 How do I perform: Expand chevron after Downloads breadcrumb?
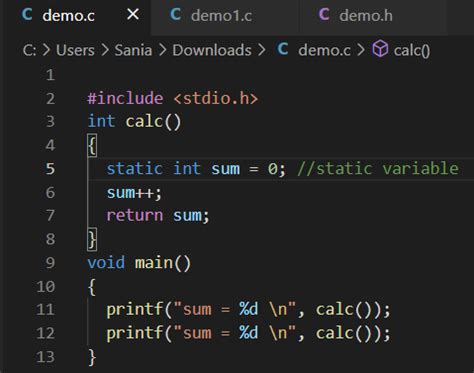pos(262,50)
